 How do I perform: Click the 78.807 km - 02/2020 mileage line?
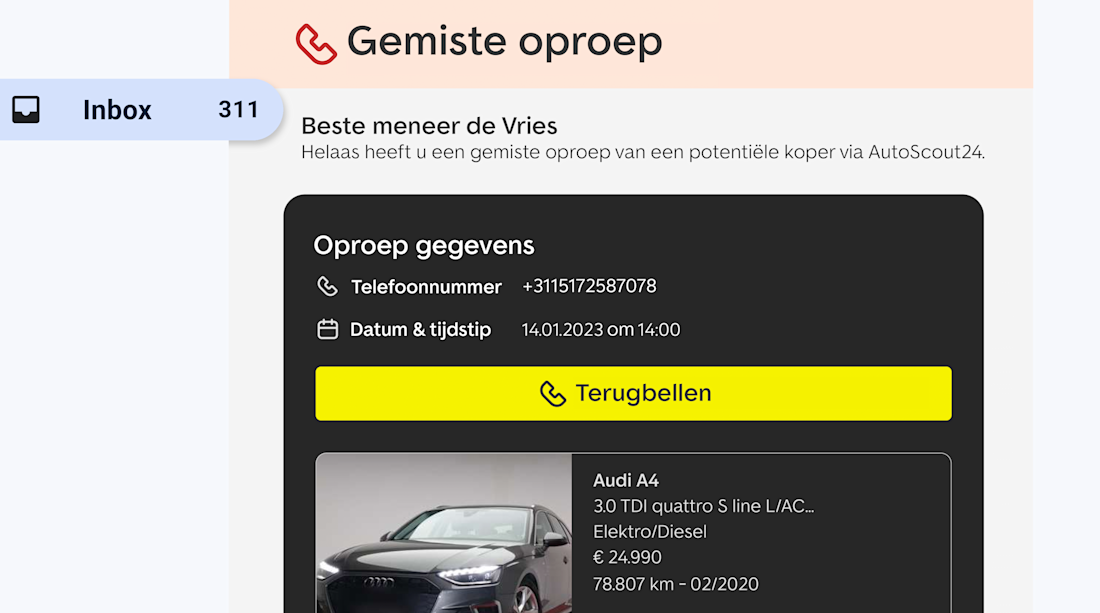[x=676, y=584]
